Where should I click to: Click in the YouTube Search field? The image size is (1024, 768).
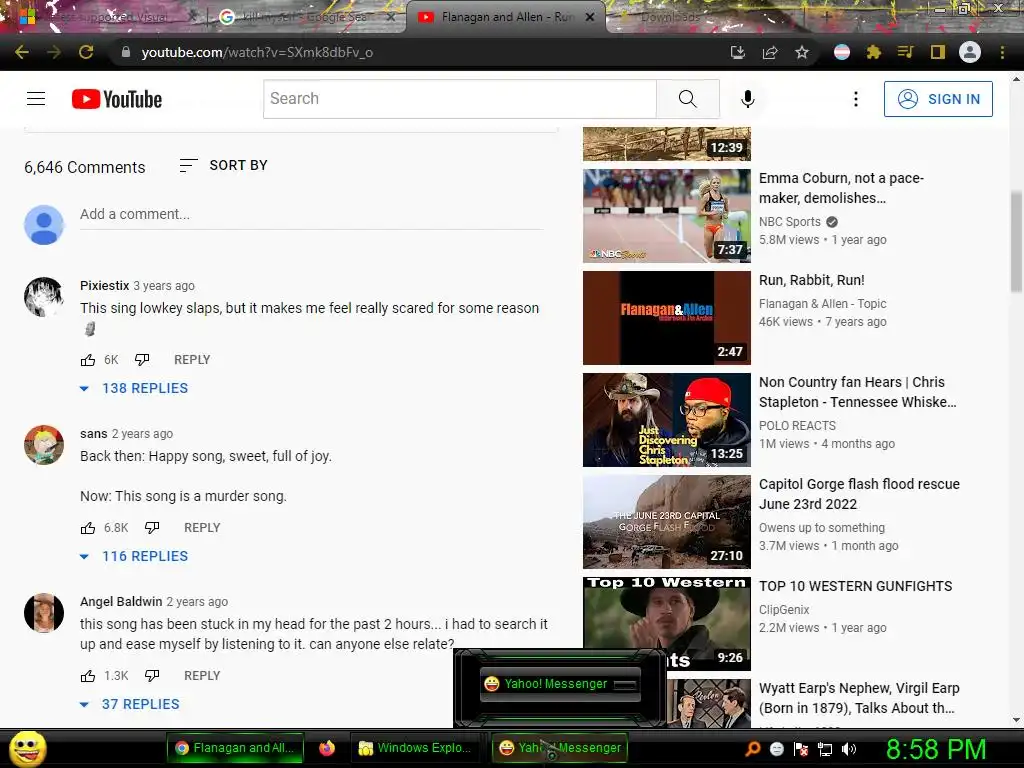click(x=460, y=99)
